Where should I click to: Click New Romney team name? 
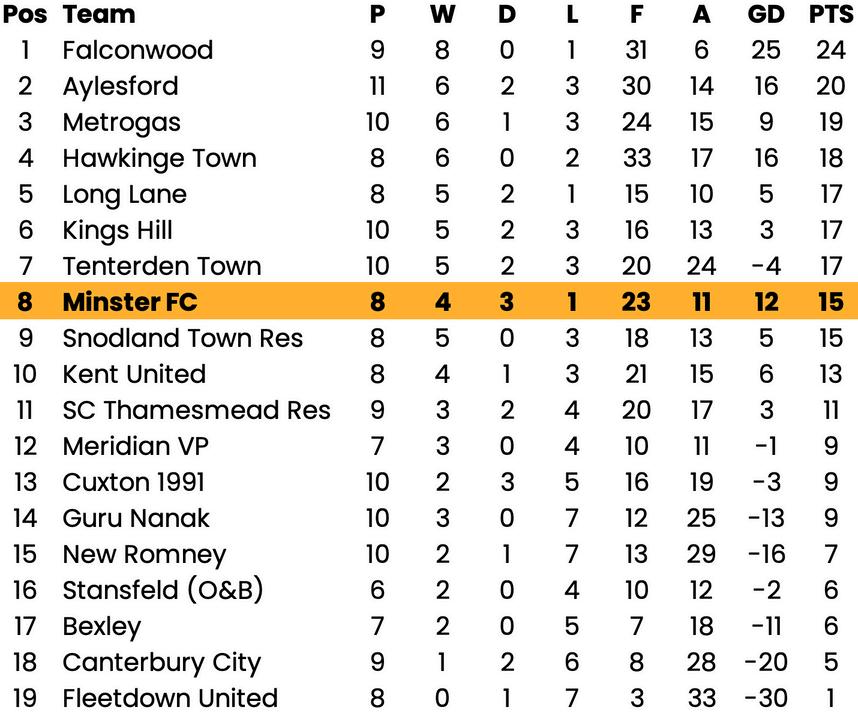144,554
